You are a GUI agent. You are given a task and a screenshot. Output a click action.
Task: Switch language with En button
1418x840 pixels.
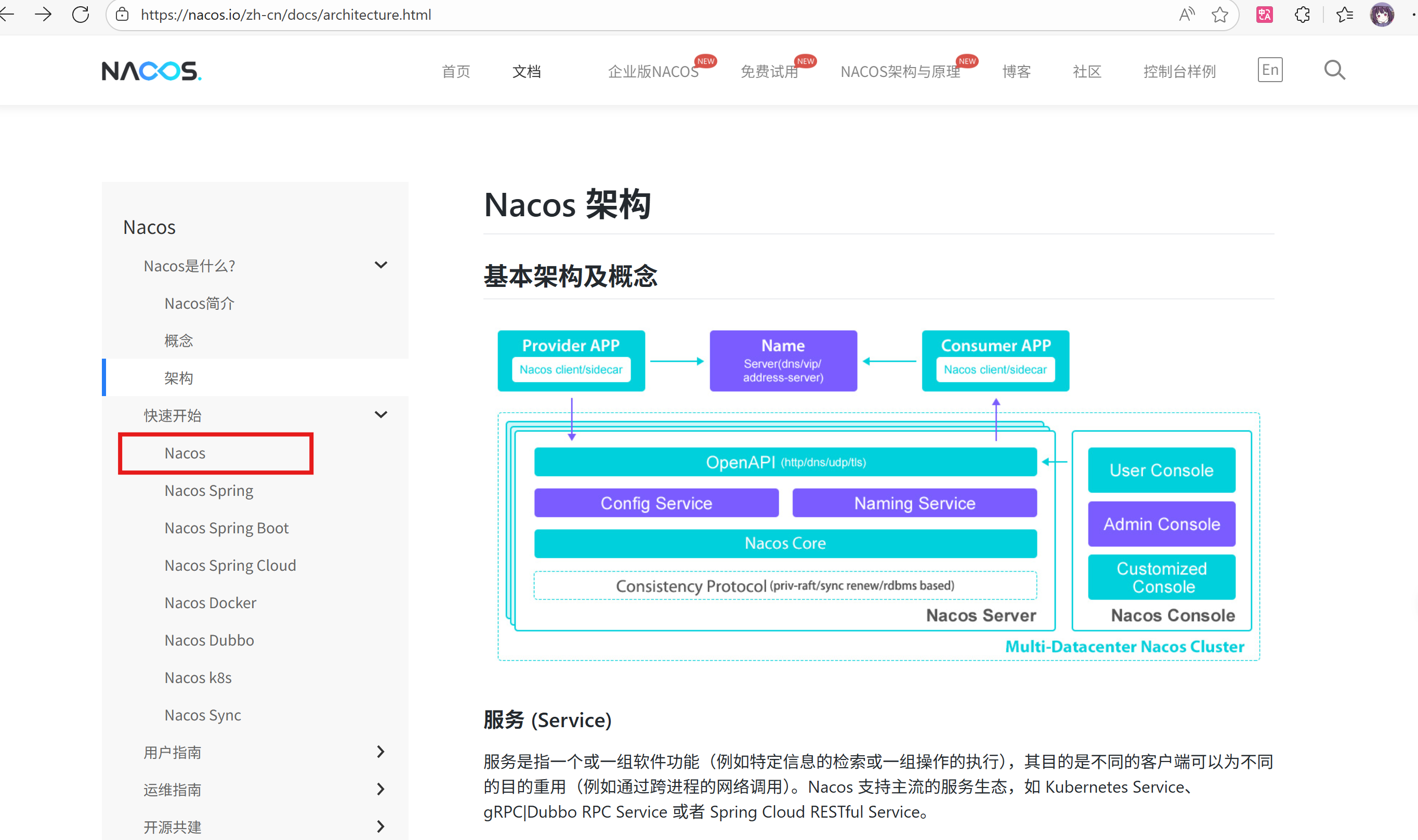1270,70
